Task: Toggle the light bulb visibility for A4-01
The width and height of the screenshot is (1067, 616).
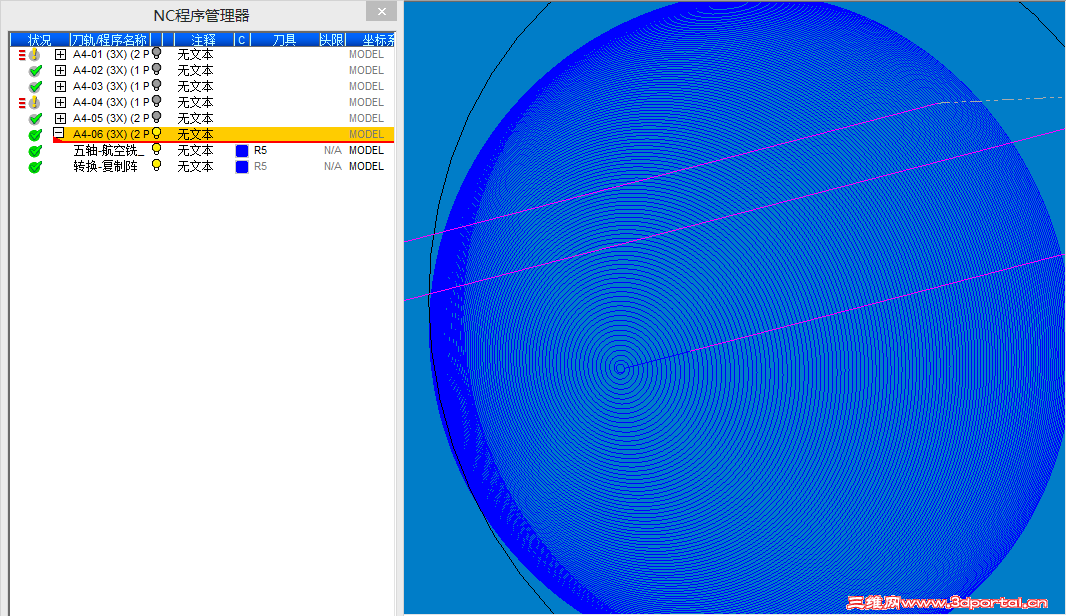Action: 157,53
